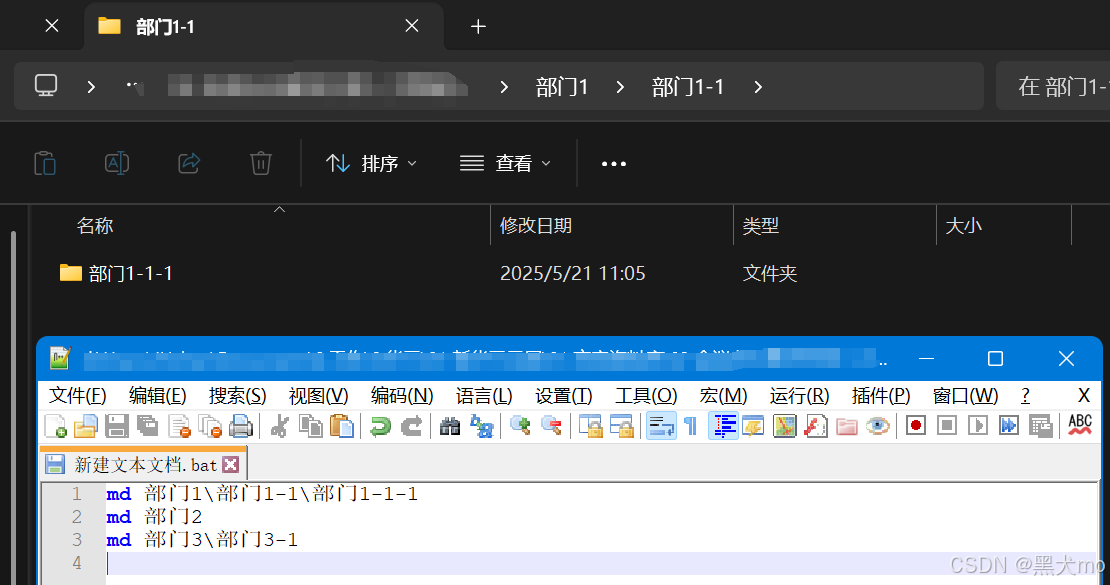Click Save All icon in Notepad++ toolbar
The width and height of the screenshot is (1110, 585).
tap(147, 426)
